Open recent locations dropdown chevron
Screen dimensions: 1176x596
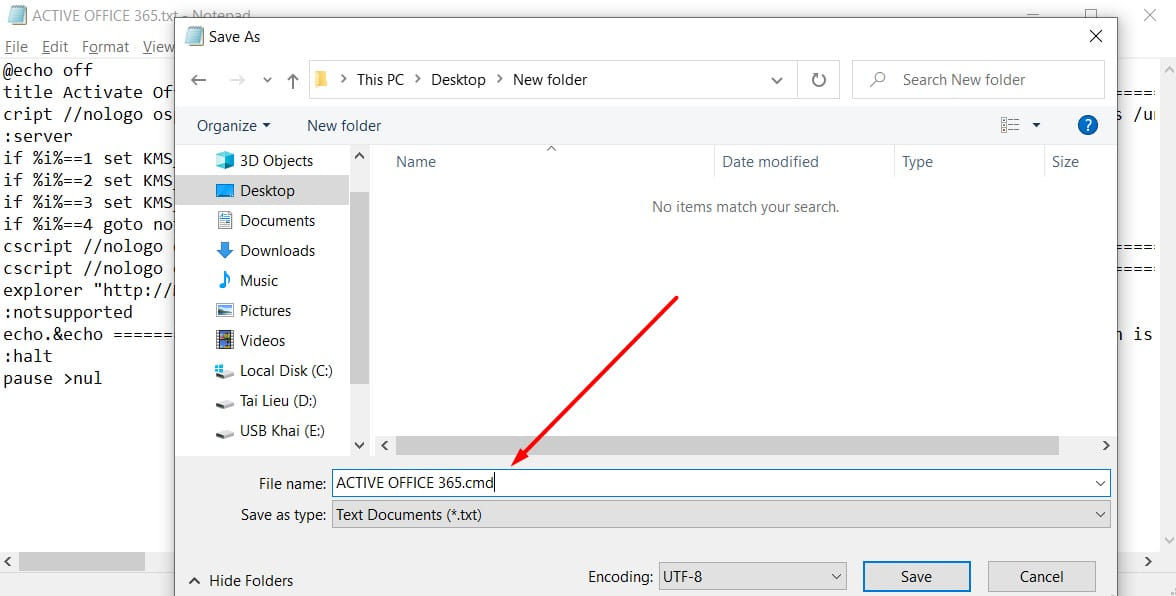[x=267, y=80]
